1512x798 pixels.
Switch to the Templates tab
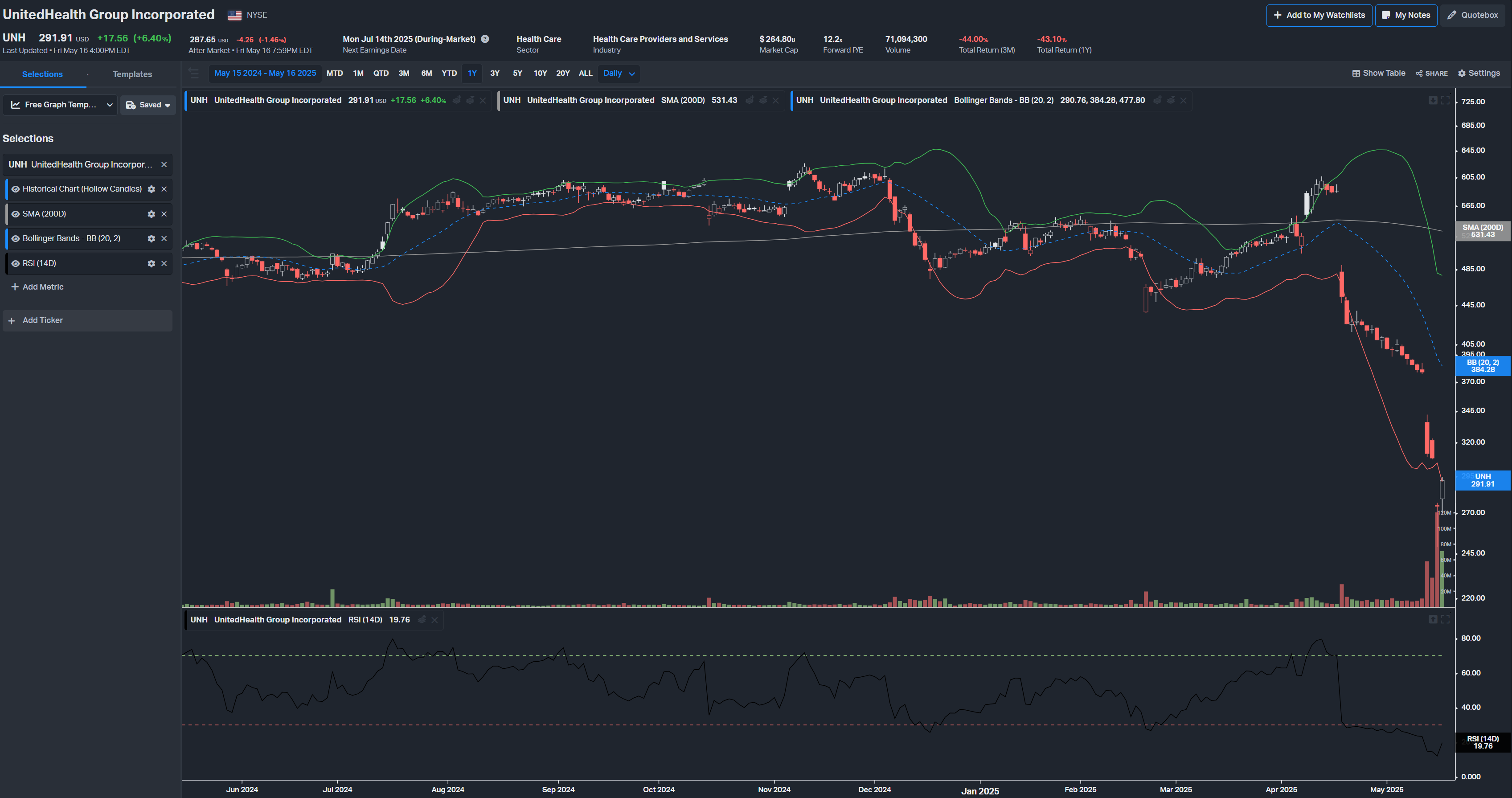(x=132, y=74)
